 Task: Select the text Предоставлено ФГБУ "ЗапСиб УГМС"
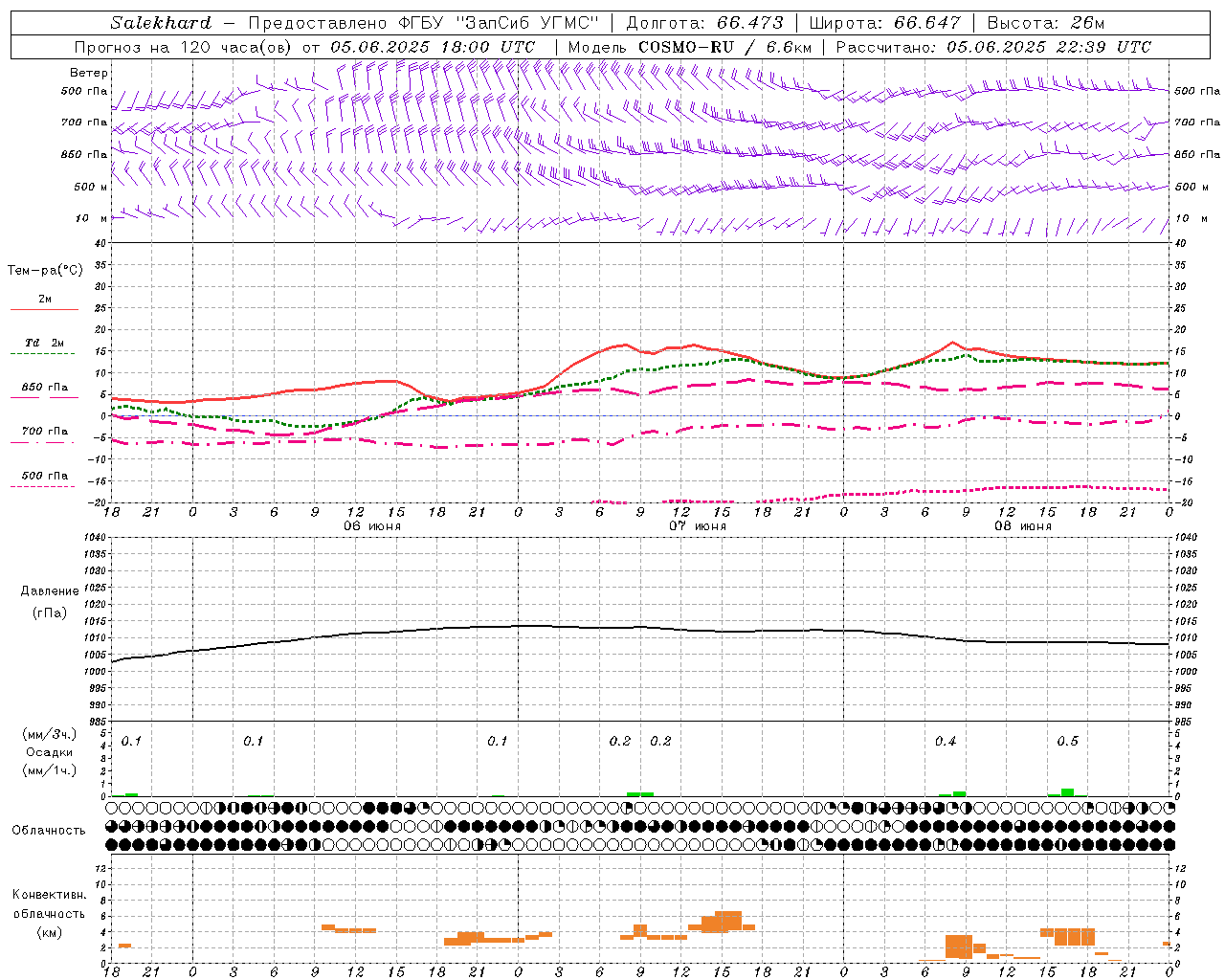click(x=422, y=23)
